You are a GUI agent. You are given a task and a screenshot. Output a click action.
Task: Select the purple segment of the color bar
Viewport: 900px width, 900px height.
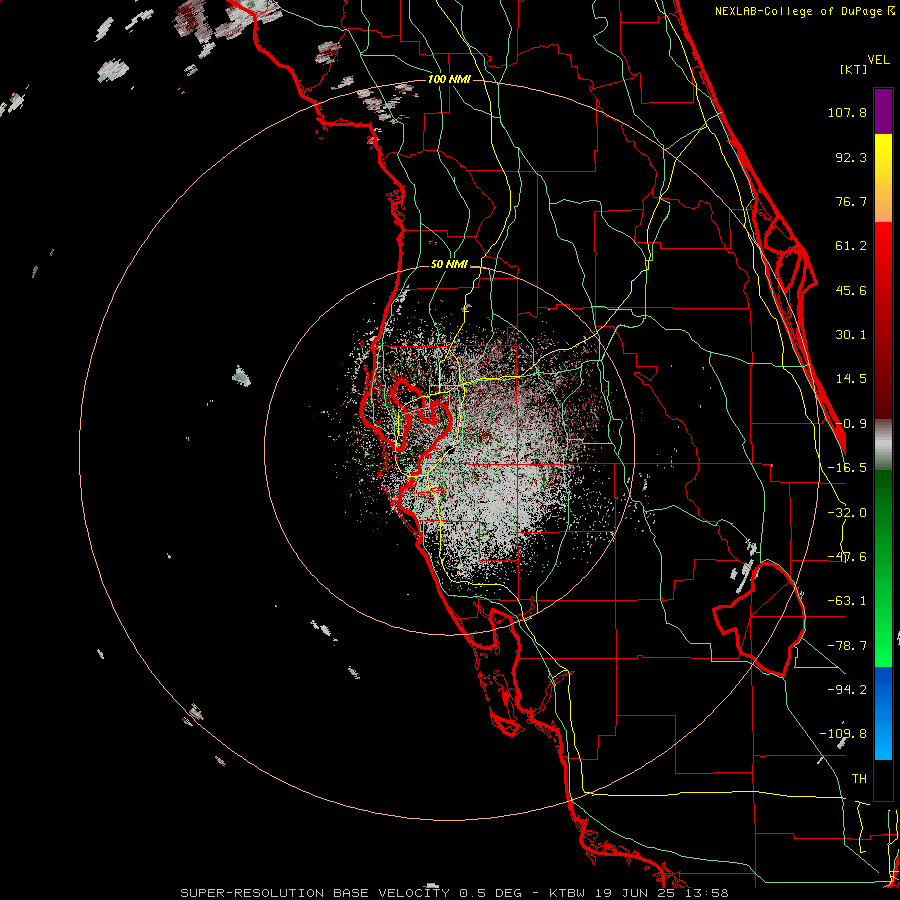pos(883,112)
